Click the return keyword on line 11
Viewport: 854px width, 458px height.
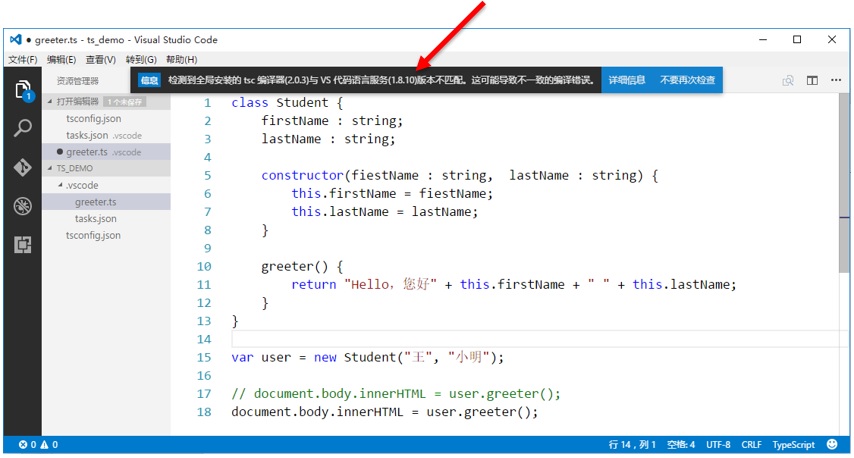[x=314, y=284]
